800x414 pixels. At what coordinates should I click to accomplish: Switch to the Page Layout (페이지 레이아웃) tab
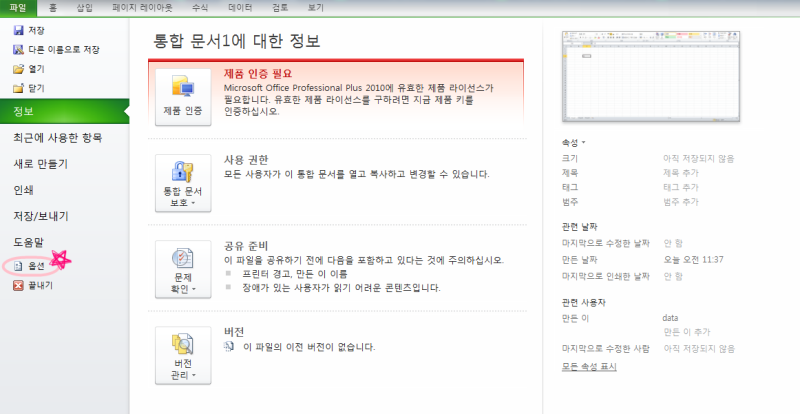[x=142, y=8]
